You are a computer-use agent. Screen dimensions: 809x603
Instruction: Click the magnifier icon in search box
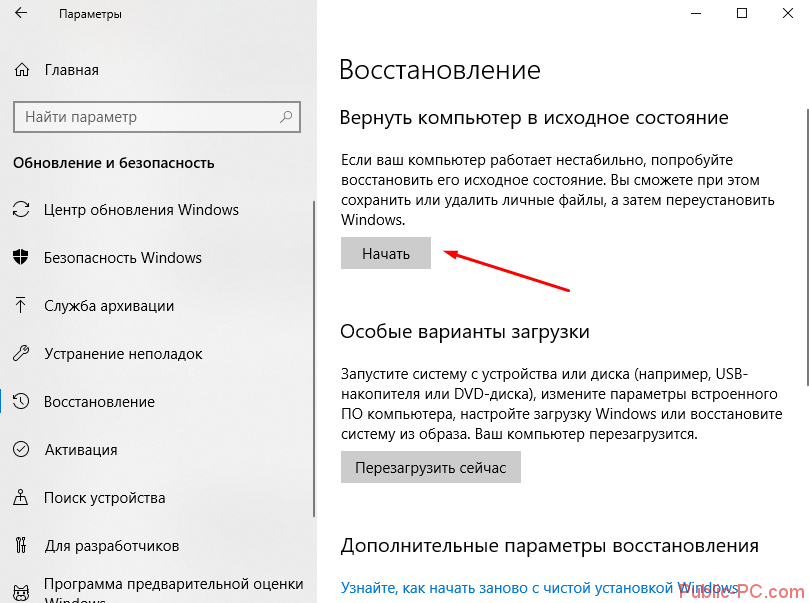click(x=286, y=117)
